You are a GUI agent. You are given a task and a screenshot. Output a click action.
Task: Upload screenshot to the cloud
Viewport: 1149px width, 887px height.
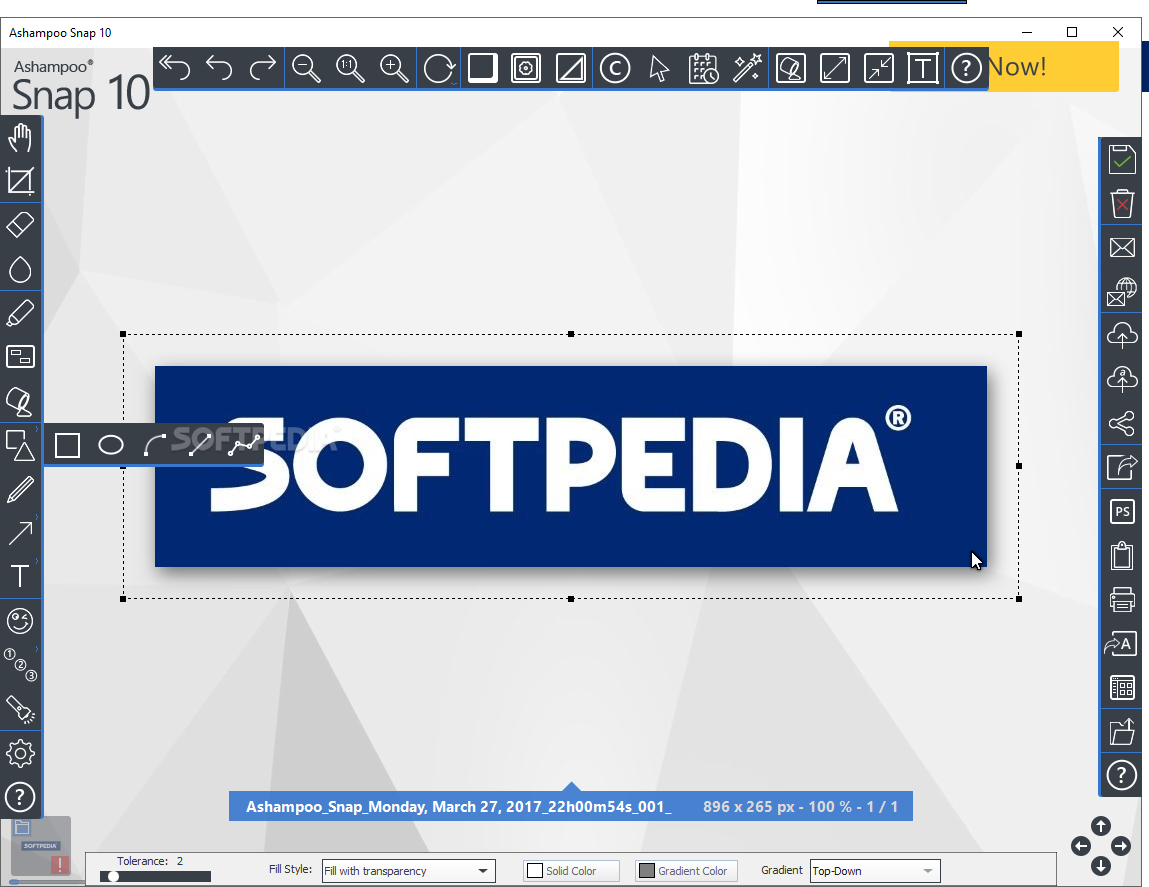[x=1122, y=335]
